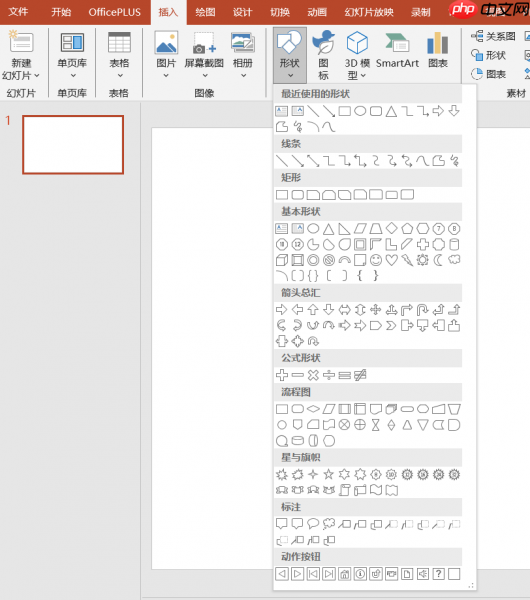The width and height of the screenshot is (530, 600).
Task: Pick the straight line in 线条 section
Action: pos(282,161)
